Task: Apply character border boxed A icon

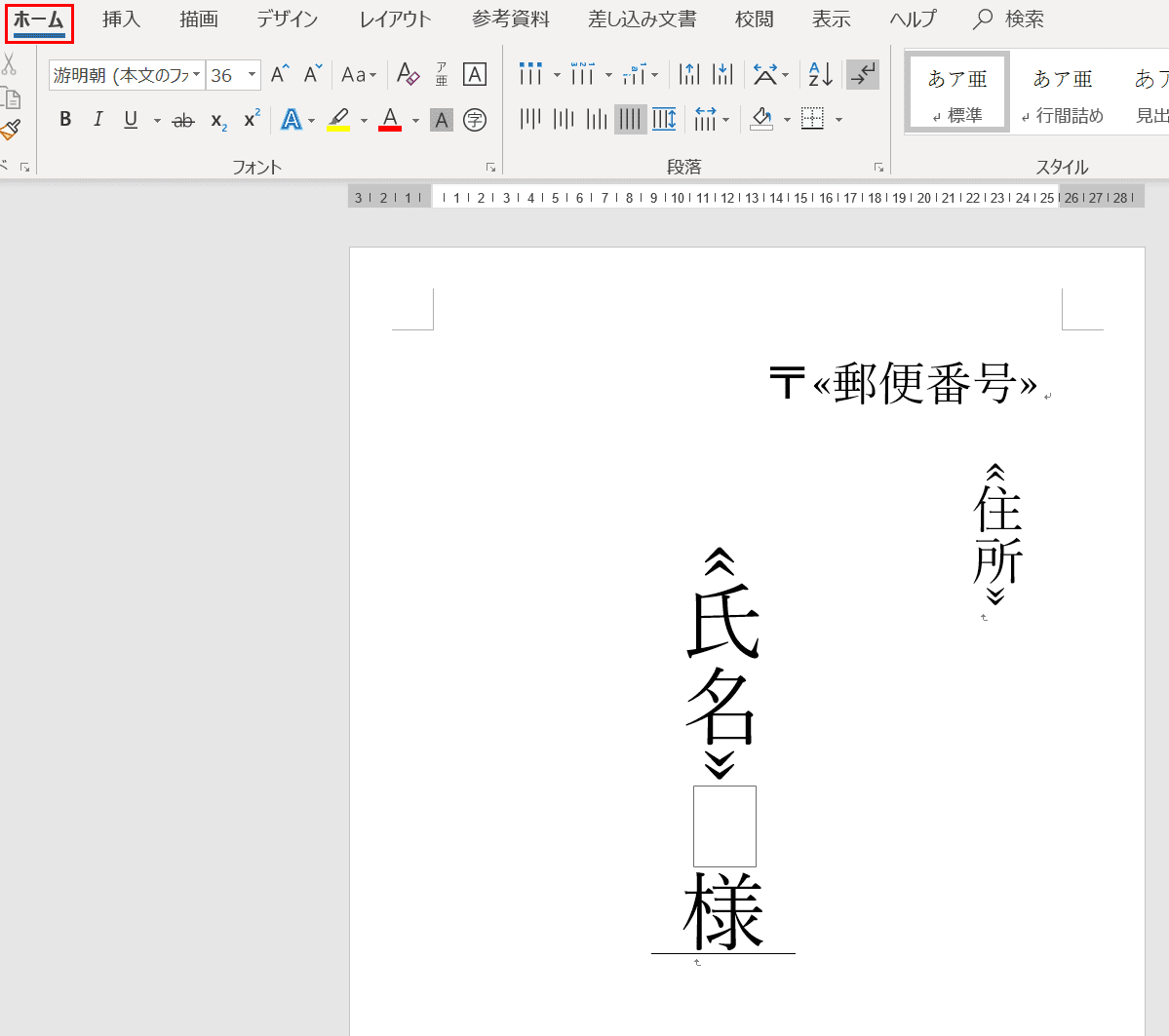Action: tap(475, 74)
